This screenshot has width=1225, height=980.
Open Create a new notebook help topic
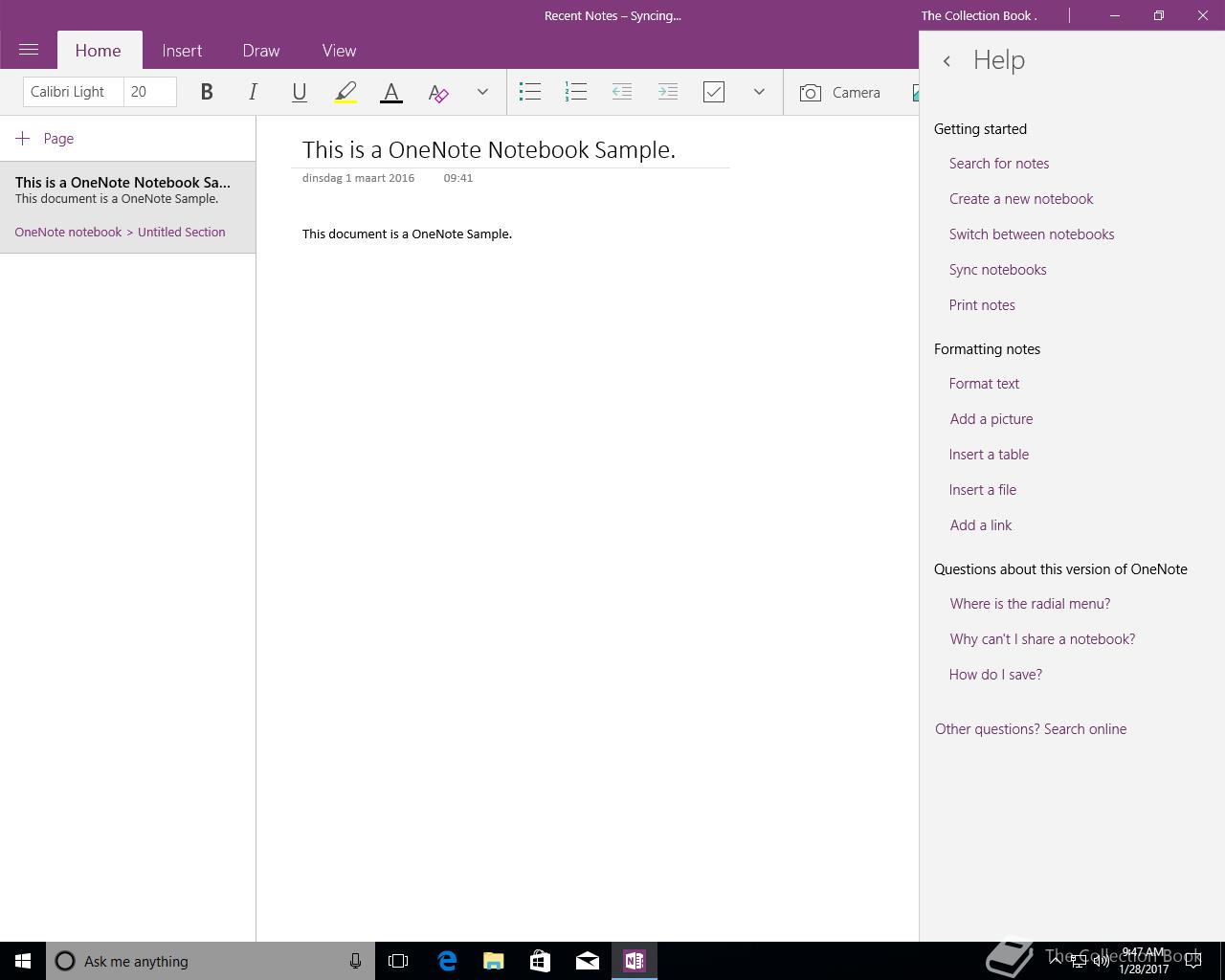pyautogui.click(x=1021, y=199)
